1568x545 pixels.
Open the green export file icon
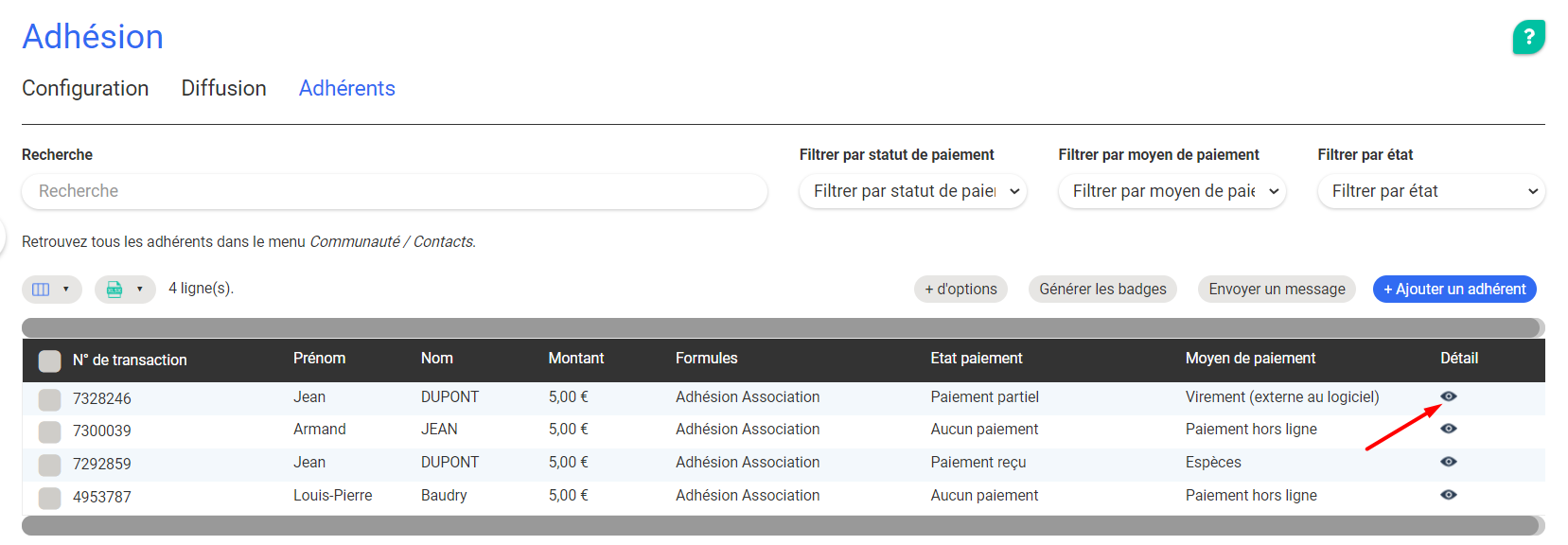[x=115, y=290]
